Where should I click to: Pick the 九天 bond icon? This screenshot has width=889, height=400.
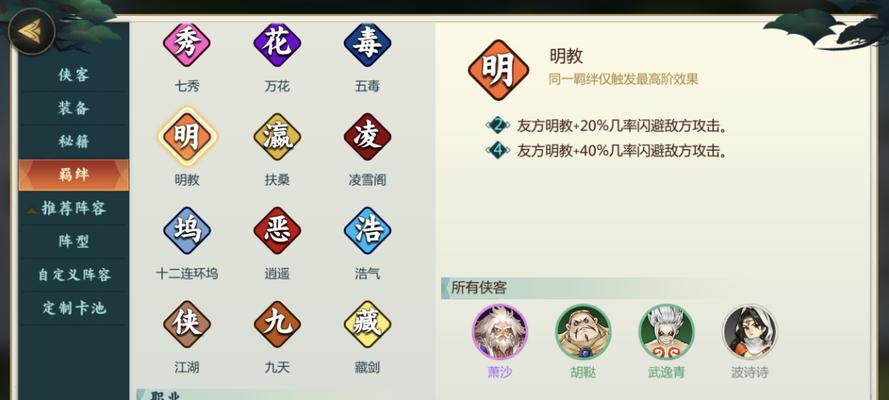pyautogui.click(x=277, y=324)
